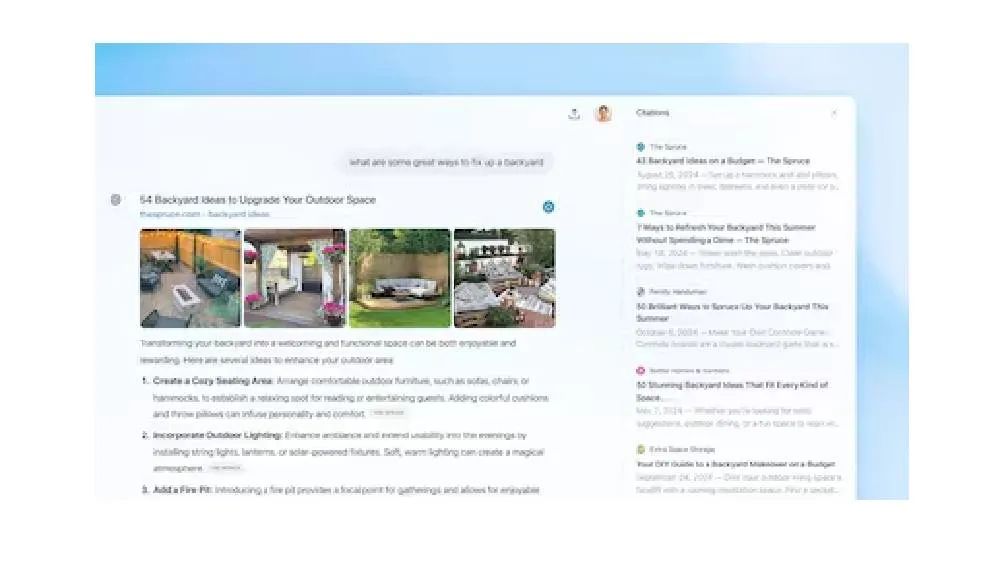Open '7 Ways to Refresh Your Backyard' citation

[x=726, y=234]
